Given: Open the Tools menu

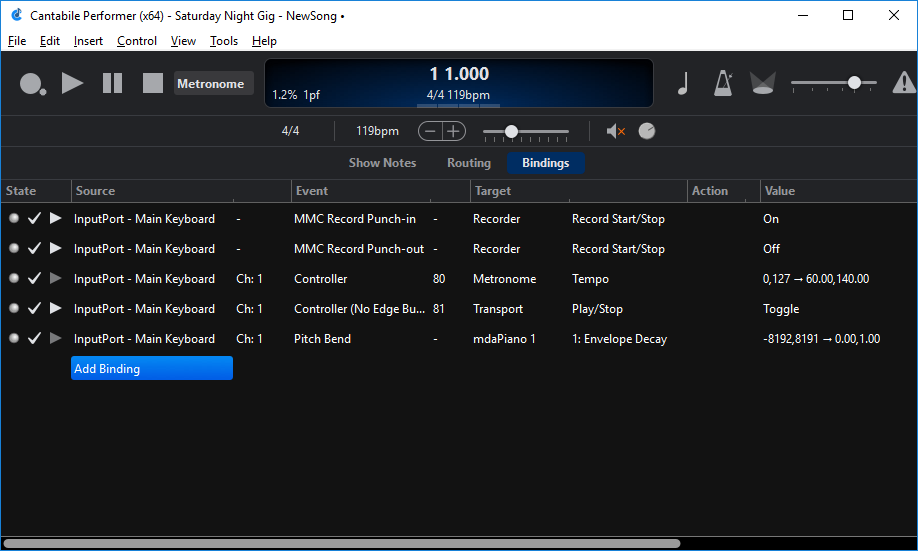Looking at the screenshot, I should point(224,41).
